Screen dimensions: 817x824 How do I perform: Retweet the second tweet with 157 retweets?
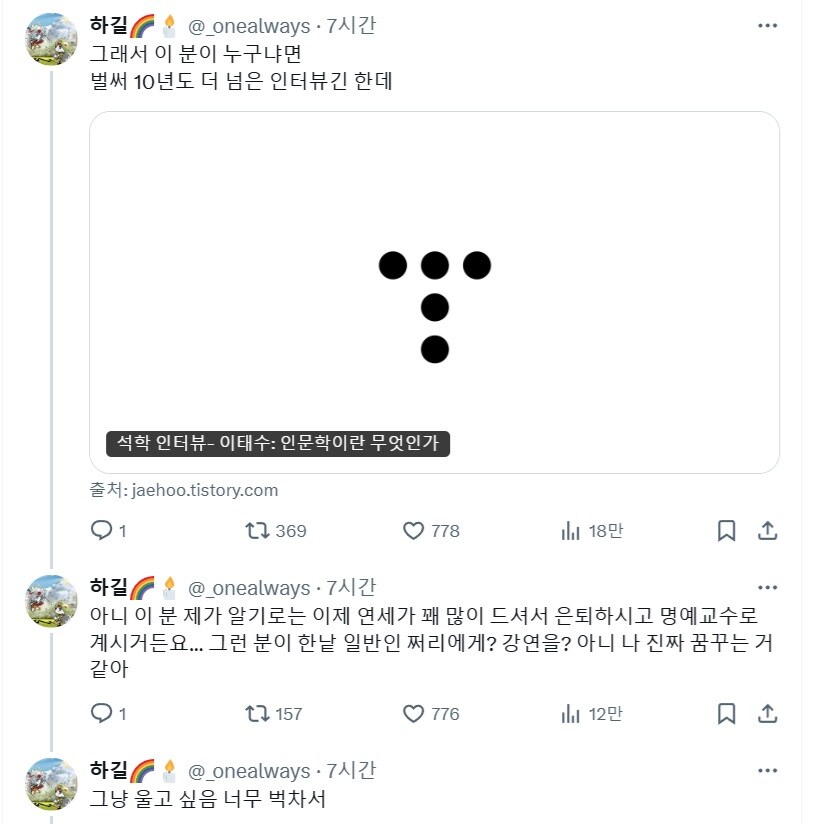tap(258, 714)
